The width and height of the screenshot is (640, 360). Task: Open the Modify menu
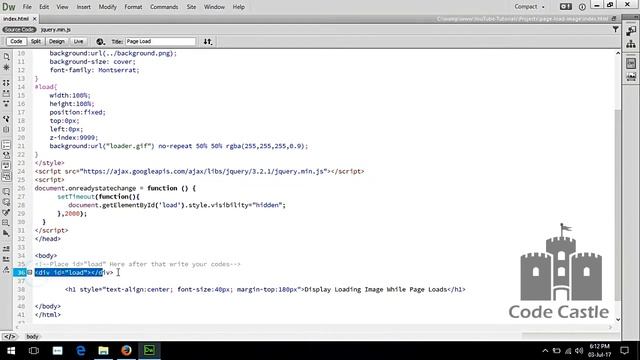coord(108,7)
